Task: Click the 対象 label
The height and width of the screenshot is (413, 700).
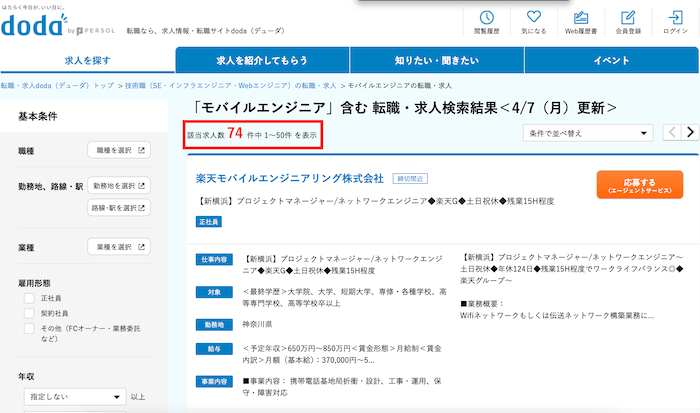Action: tap(214, 292)
